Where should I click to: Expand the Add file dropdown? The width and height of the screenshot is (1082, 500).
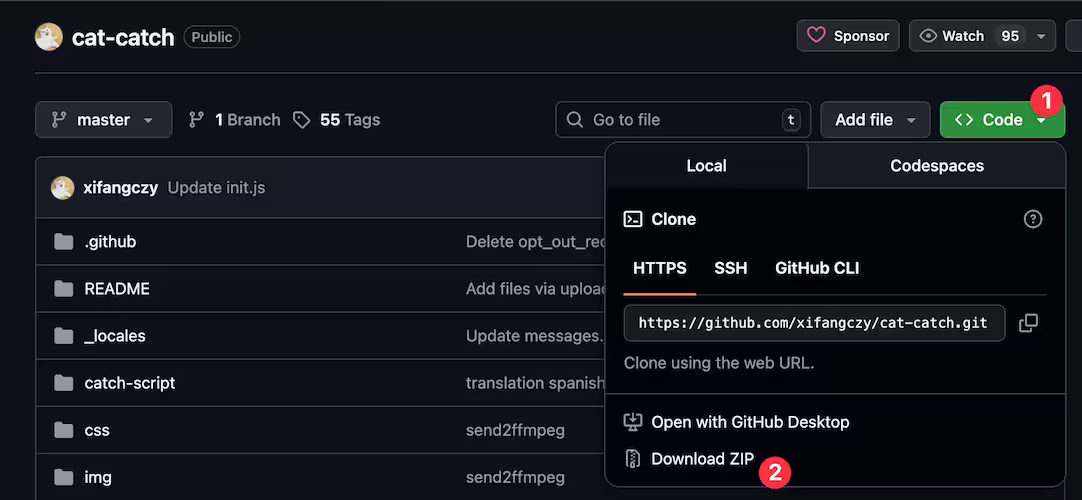coord(875,120)
